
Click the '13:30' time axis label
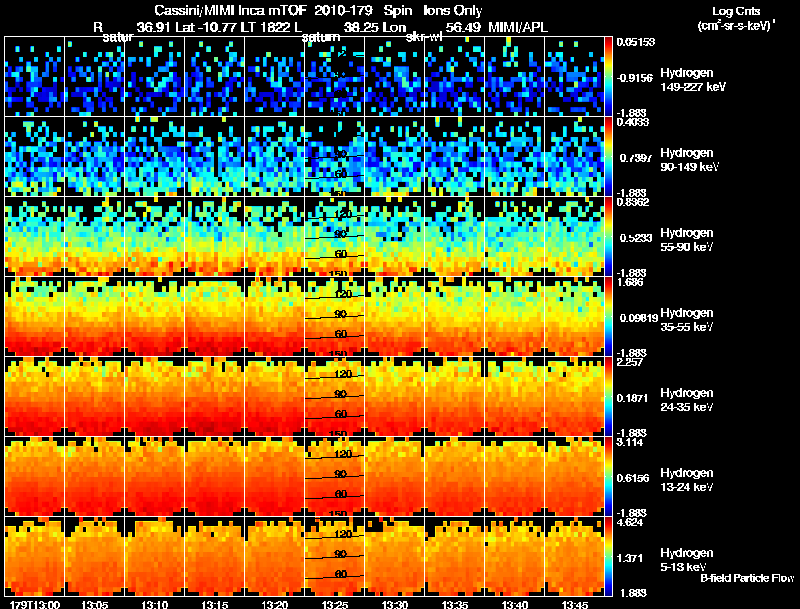pos(394,605)
